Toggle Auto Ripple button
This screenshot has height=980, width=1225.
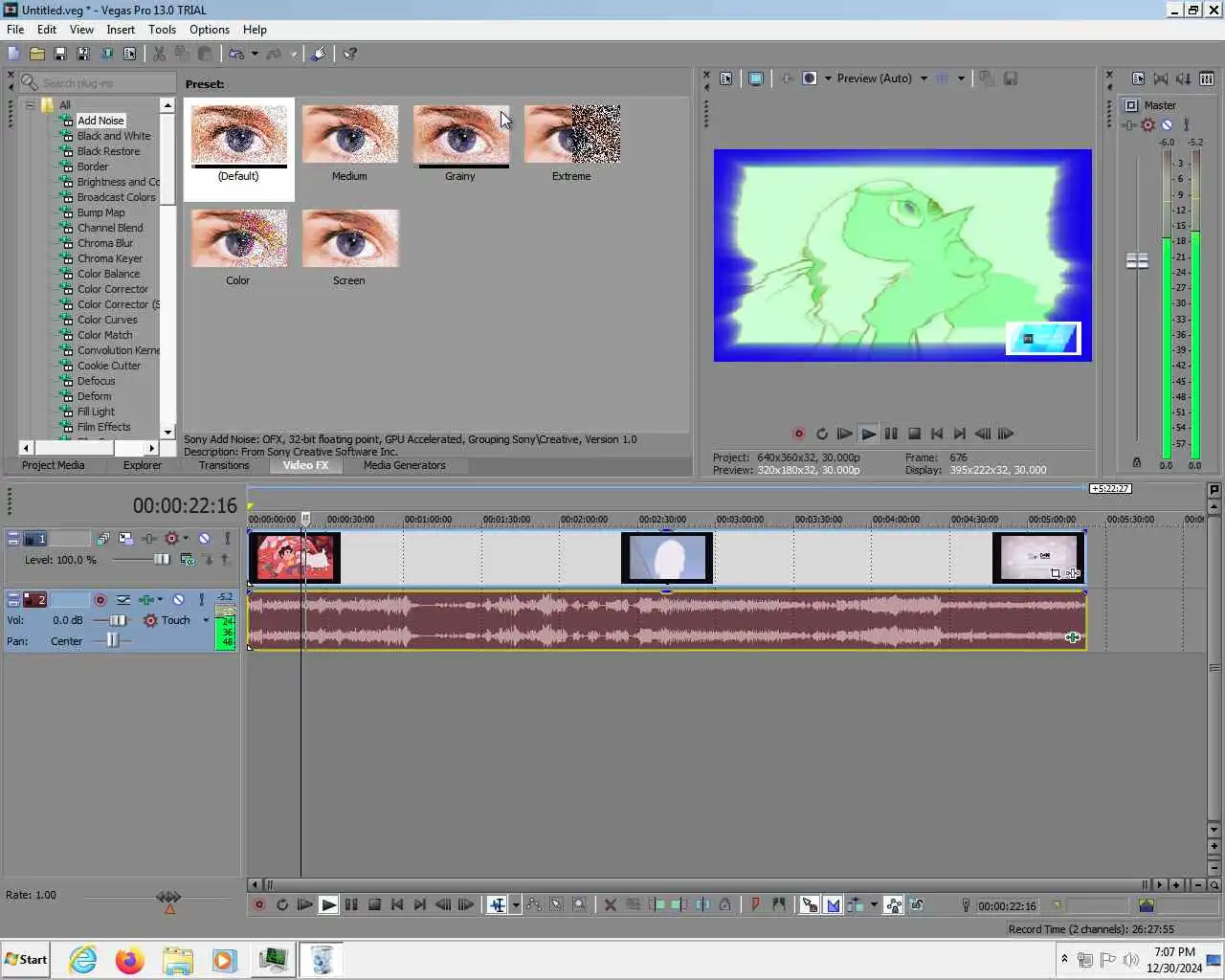[856, 904]
